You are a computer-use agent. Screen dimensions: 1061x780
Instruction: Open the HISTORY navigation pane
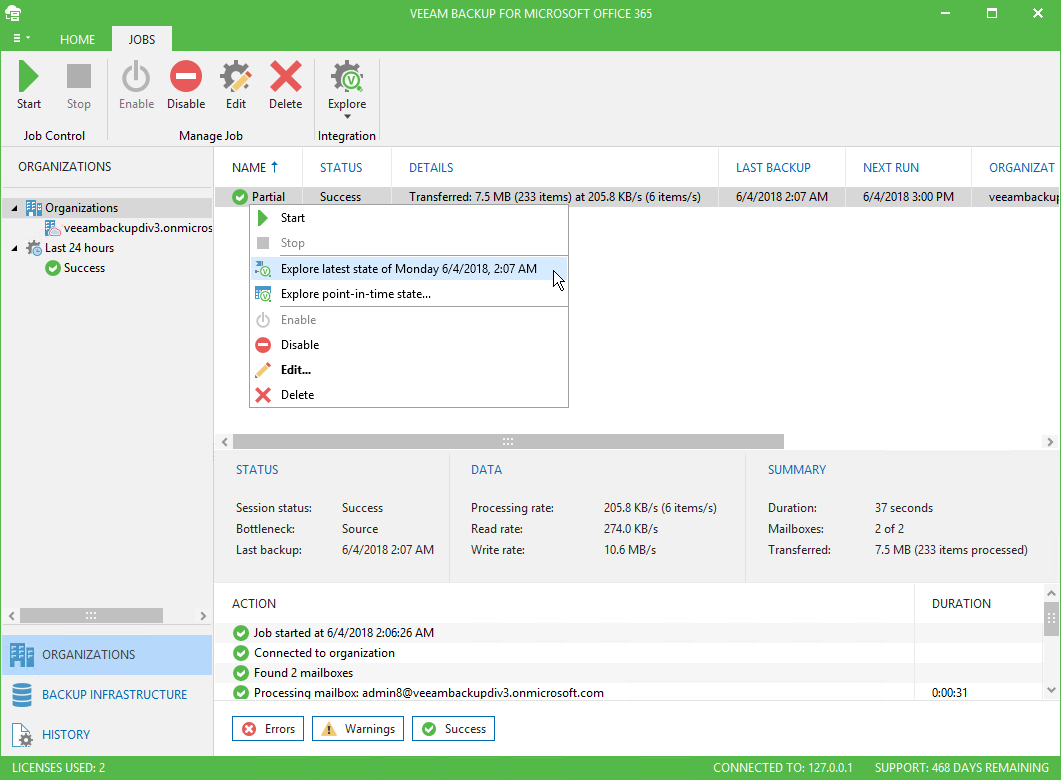pyautogui.click(x=107, y=735)
